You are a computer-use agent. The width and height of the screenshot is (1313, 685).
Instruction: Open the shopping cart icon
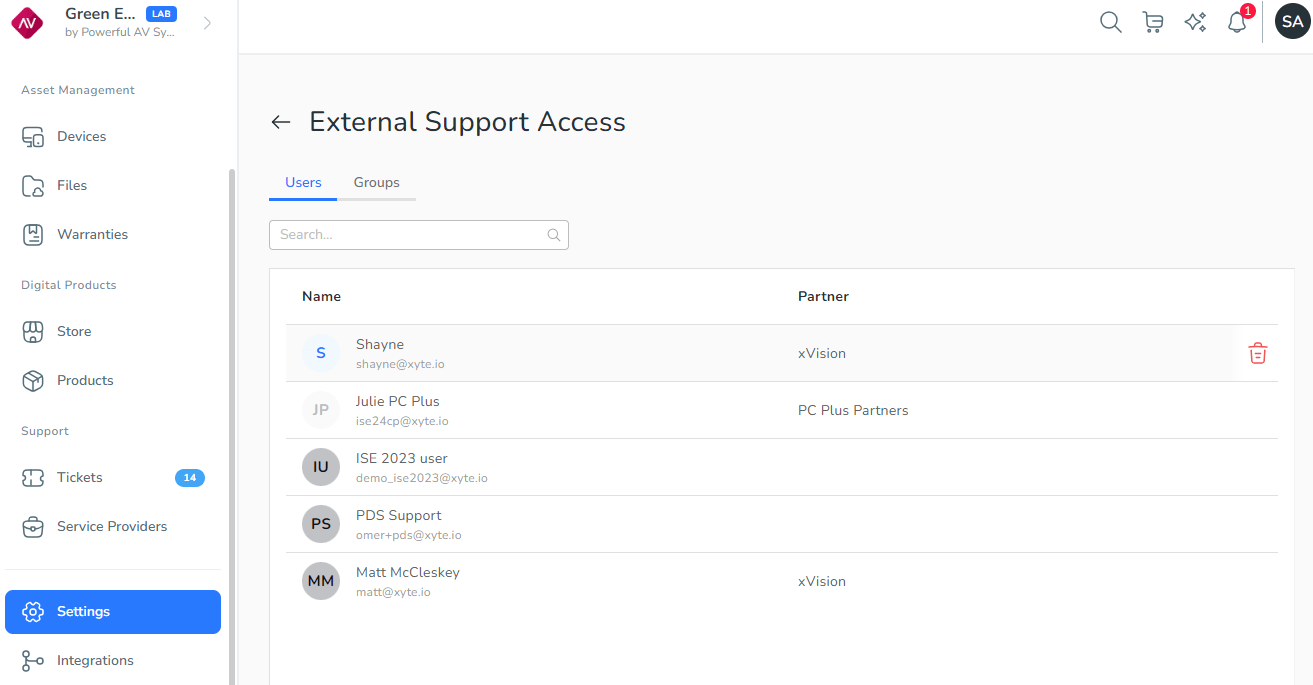pos(1153,22)
